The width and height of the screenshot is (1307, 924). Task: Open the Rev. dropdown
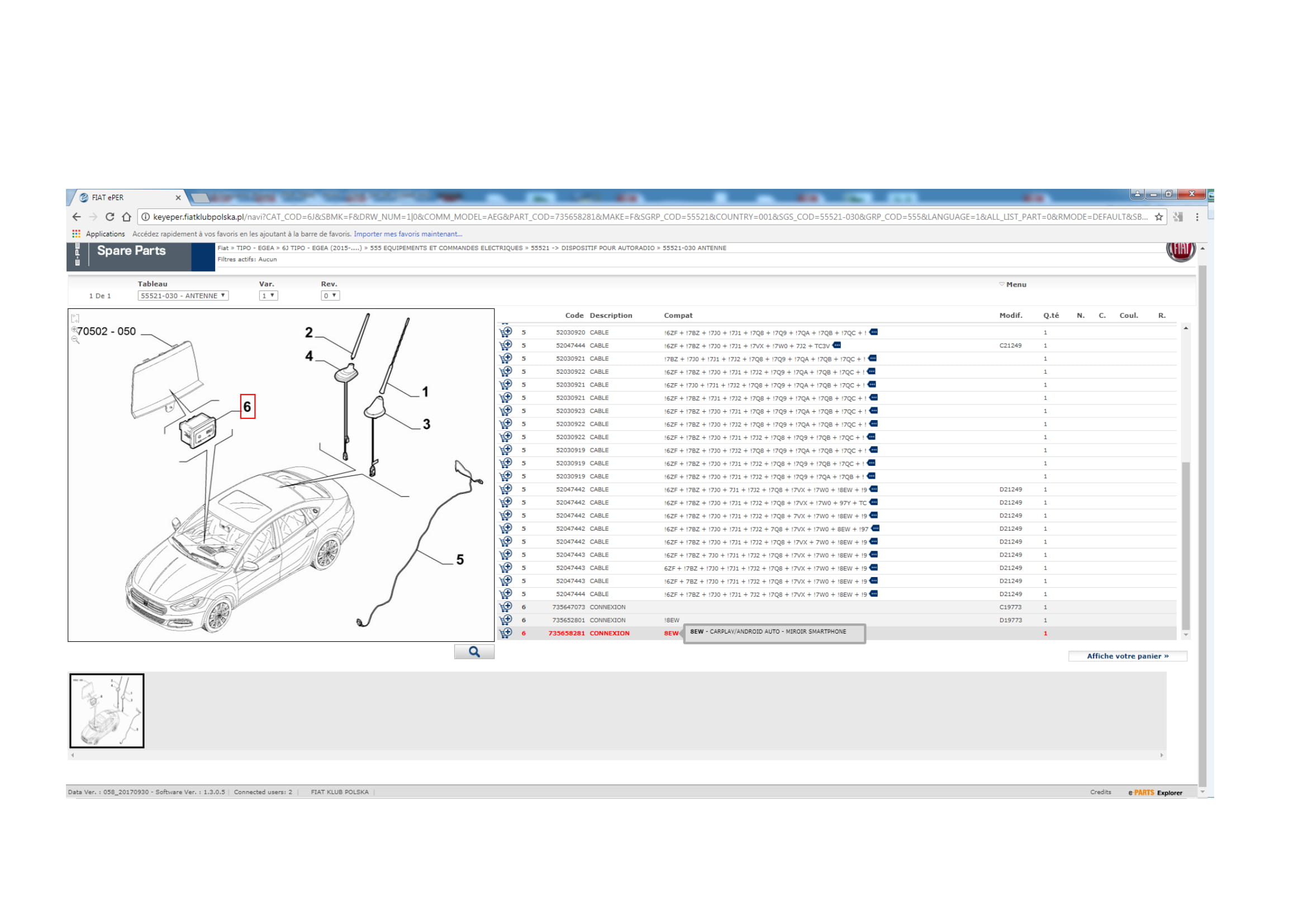pyautogui.click(x=330, y=296)
